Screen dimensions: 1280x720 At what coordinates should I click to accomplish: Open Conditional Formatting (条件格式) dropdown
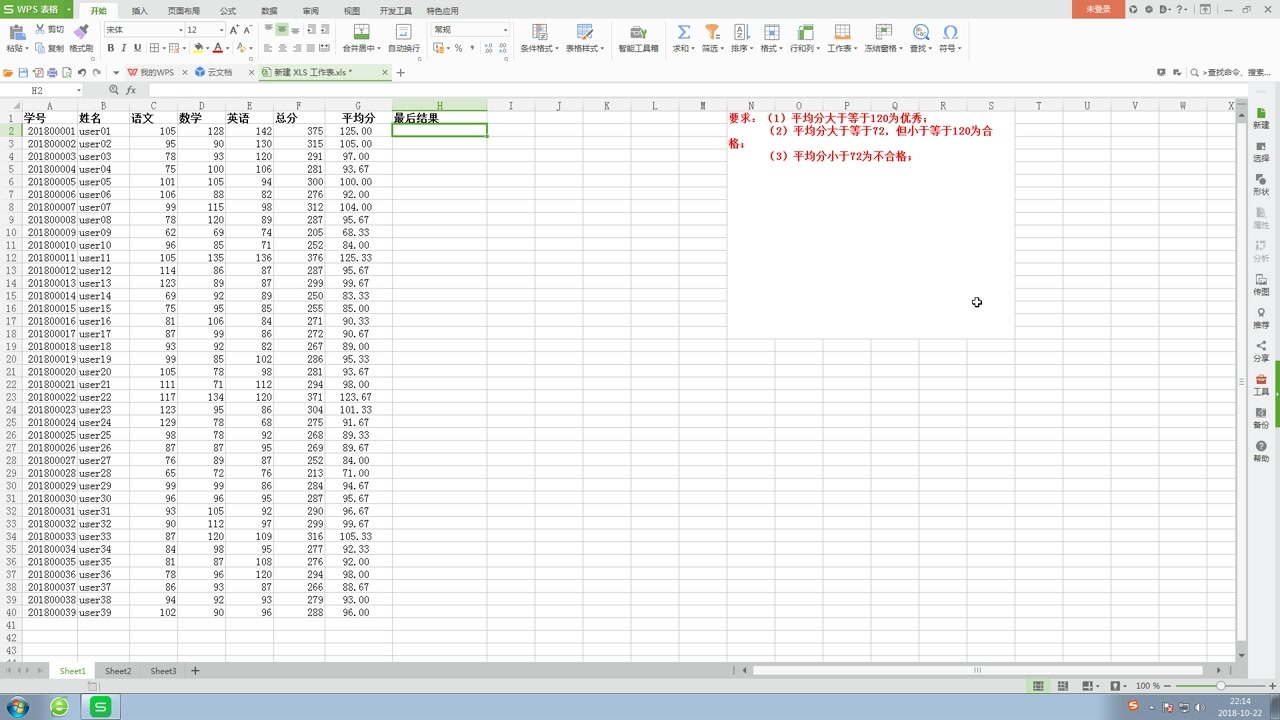point(539,48)
